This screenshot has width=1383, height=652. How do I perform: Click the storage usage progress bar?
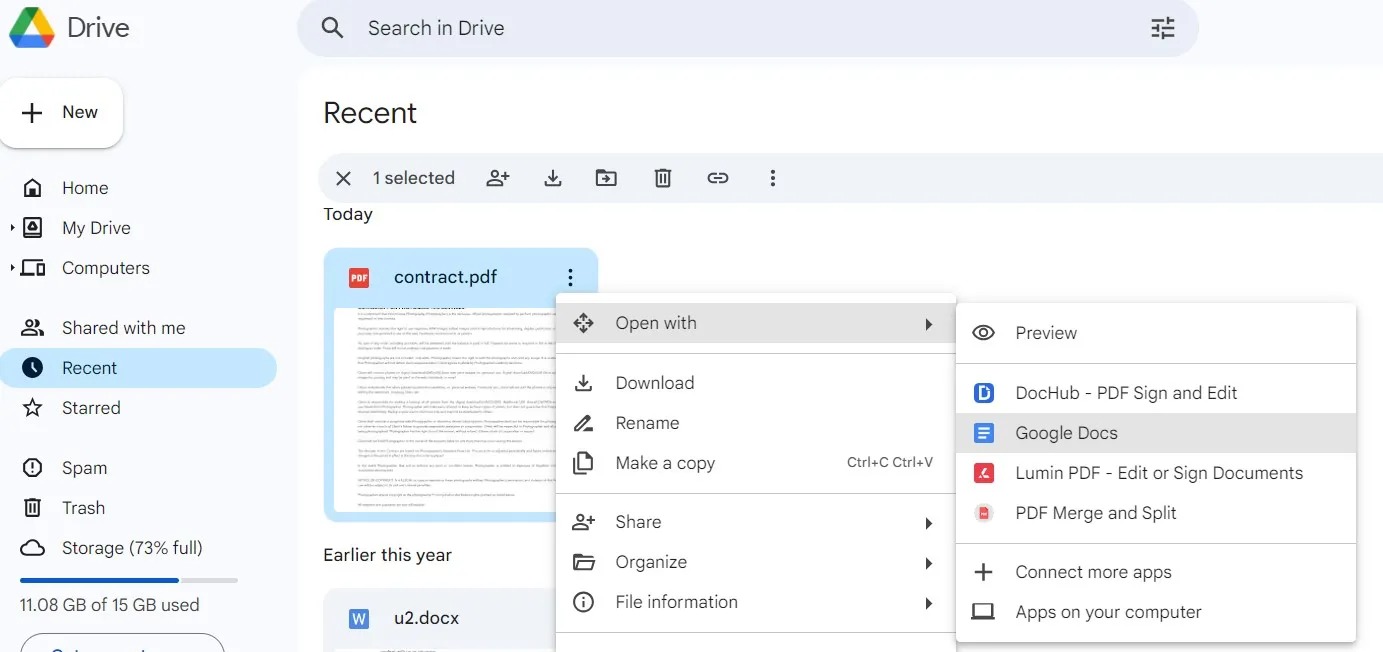127,579
